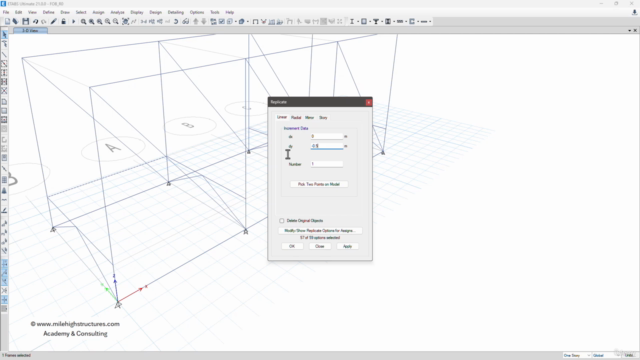Open the Analyze menu

[117, 12]
